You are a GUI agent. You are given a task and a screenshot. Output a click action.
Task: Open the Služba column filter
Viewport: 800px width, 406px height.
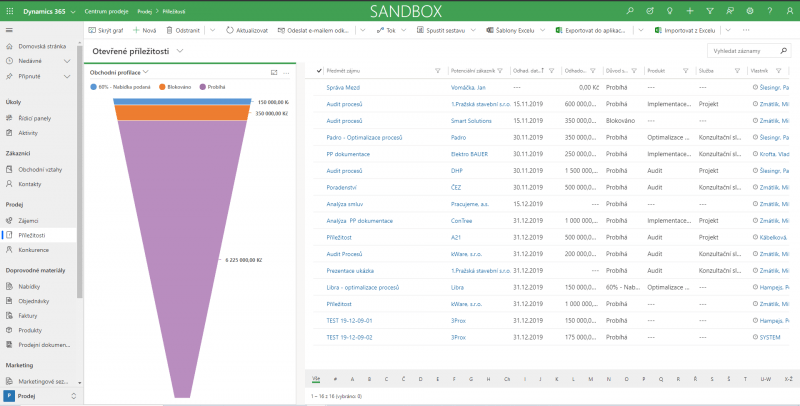point(737,71)
